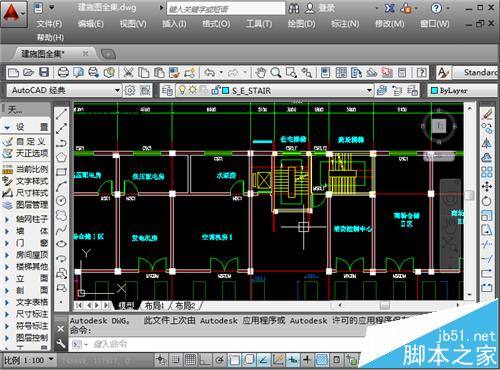Click the Paste clipboard icon
This screenshot has height=370, width=500.
tap(159, 72)
